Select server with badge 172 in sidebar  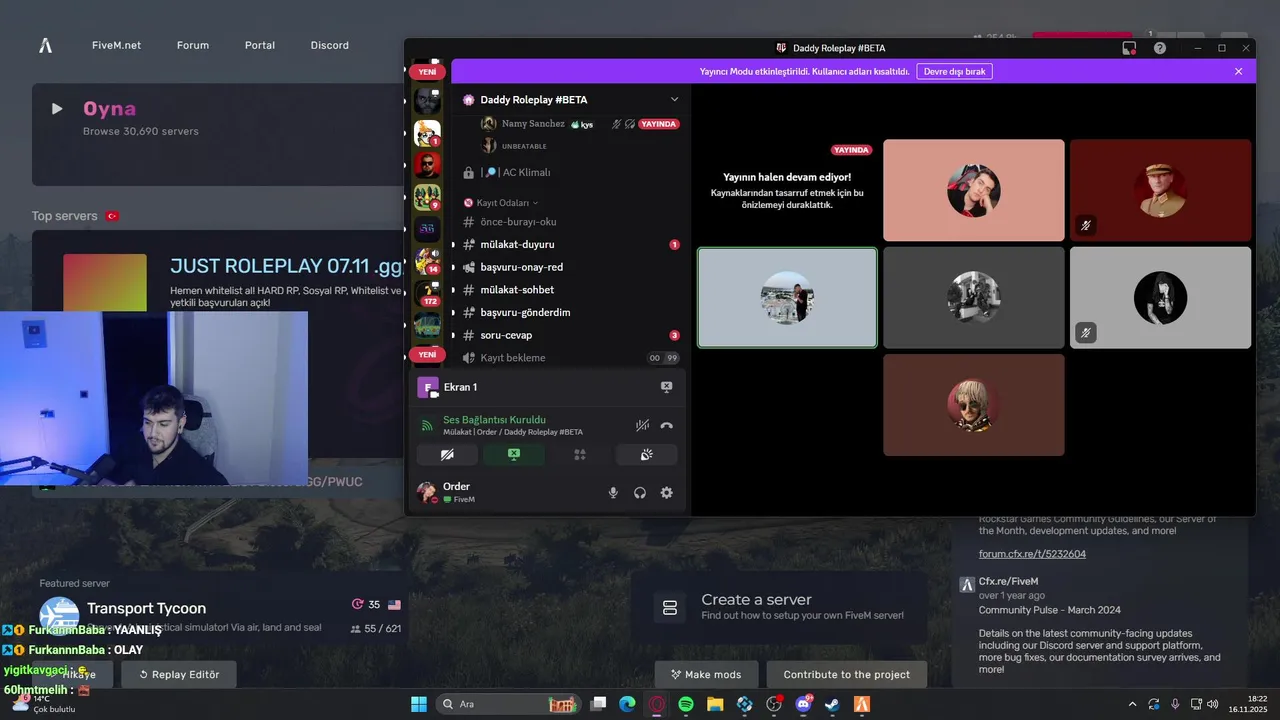(x=427, y=293)
